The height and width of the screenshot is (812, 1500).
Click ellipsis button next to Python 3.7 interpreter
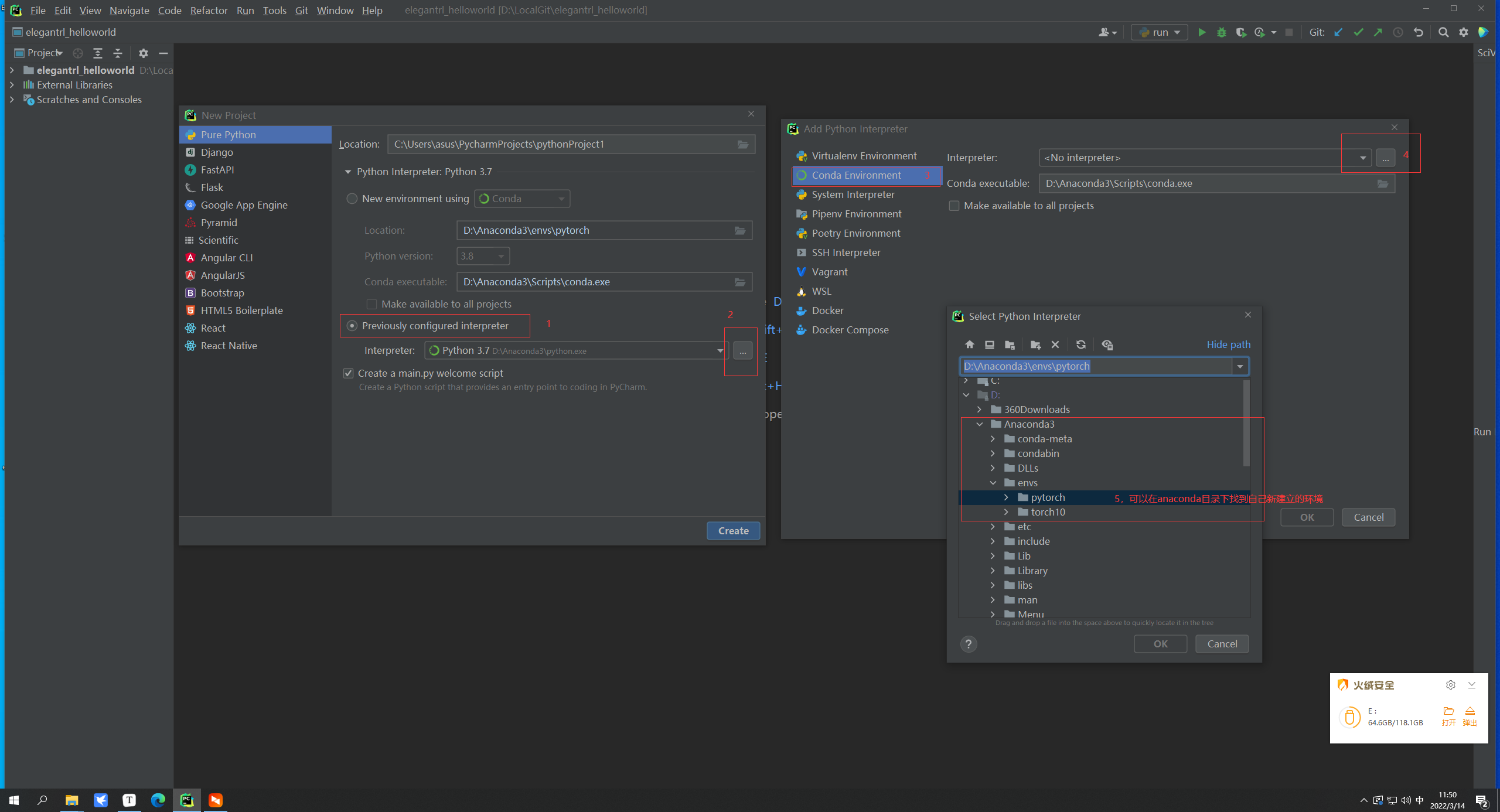click(742, 351)
